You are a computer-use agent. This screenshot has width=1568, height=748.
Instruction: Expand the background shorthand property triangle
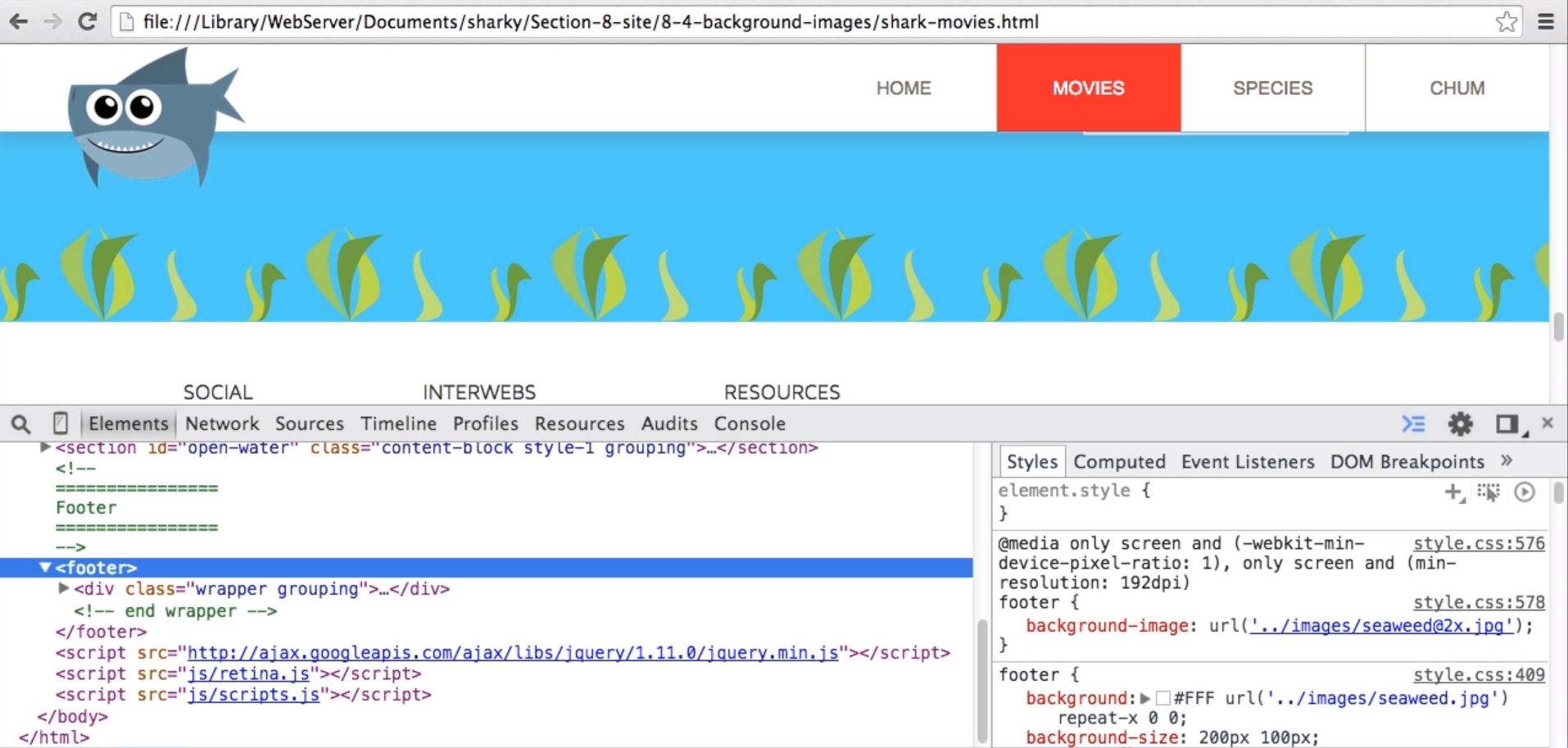[1145, 698]
